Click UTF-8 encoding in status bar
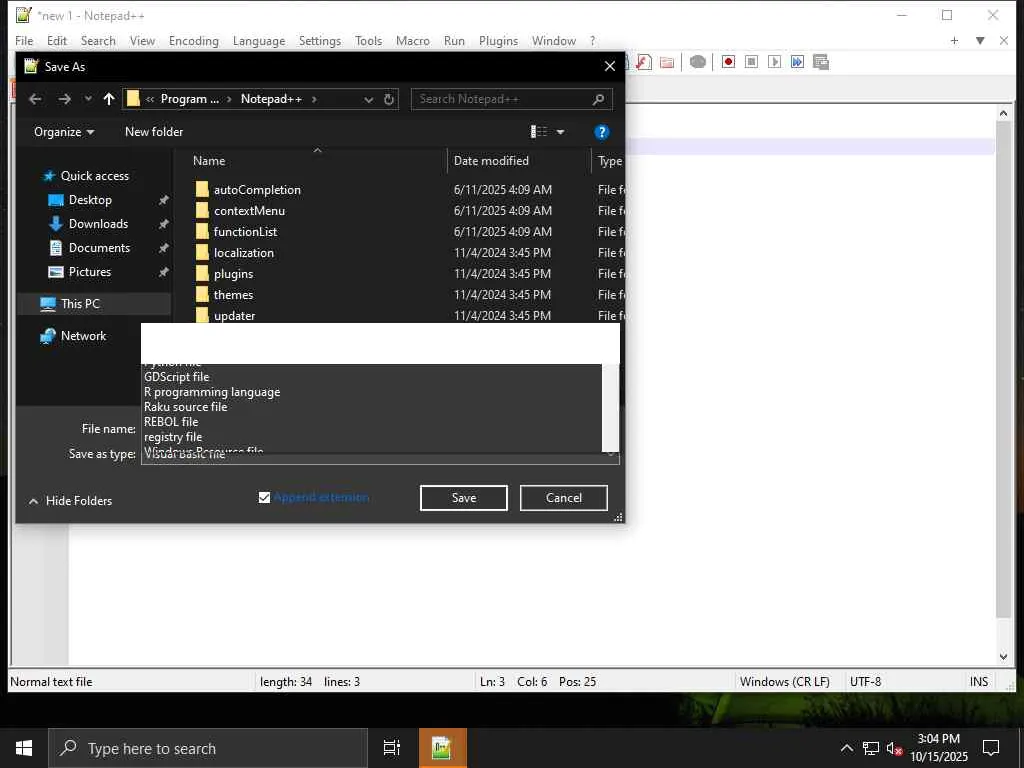Image resolution: width=1024 pixels, height=768 pixels. click(x=865, y=682)
